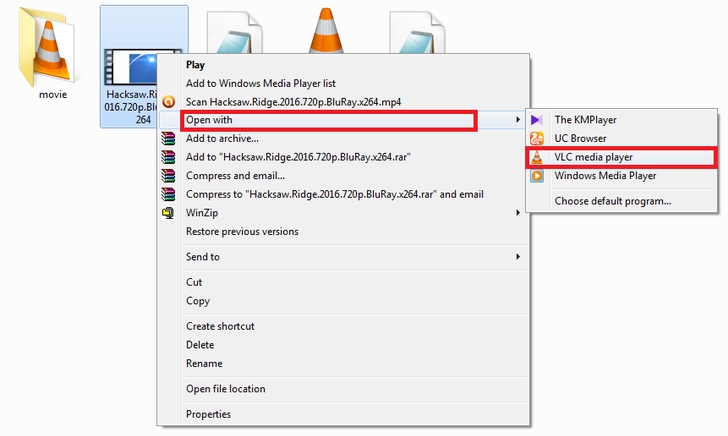This screenshot has height=436, width=728.
Task: Choose Add to "Hacksaw.Ridge...rar" entry
Action: pos(298,157)
